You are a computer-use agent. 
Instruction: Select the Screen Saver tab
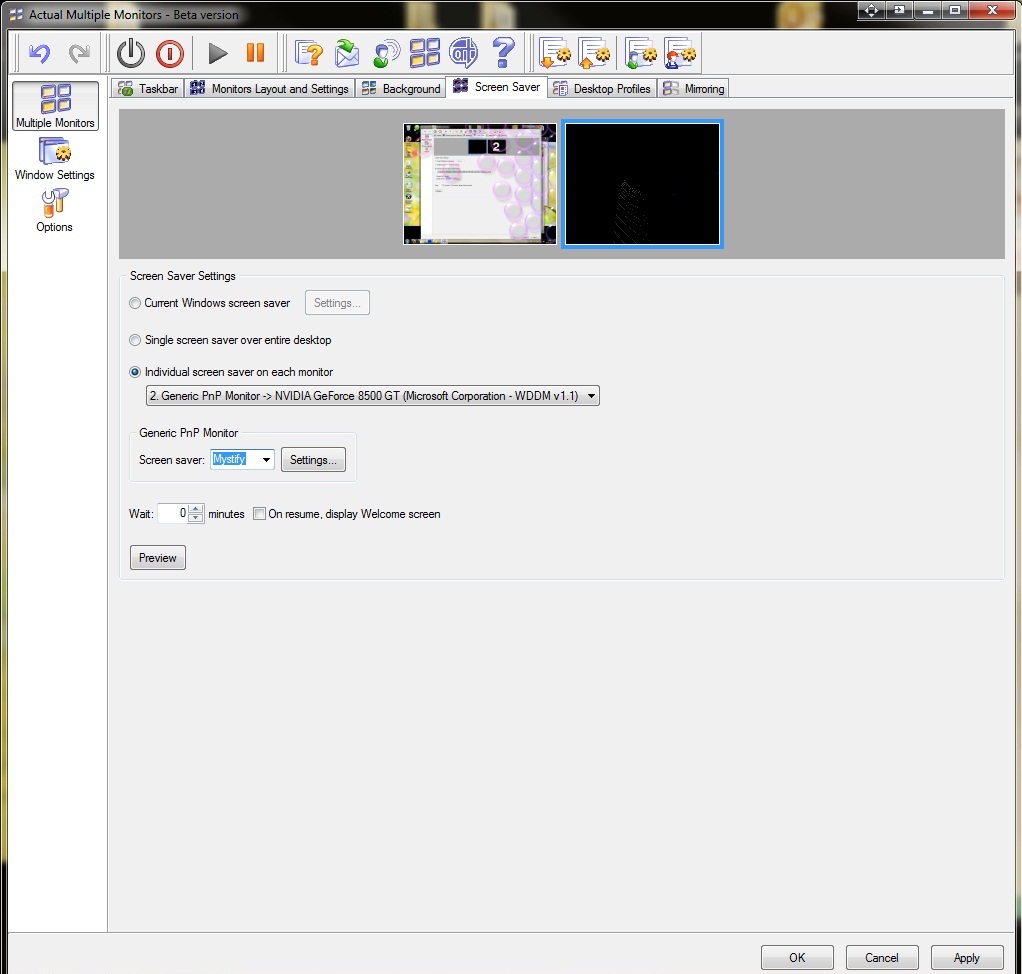(x=497, y=87)
